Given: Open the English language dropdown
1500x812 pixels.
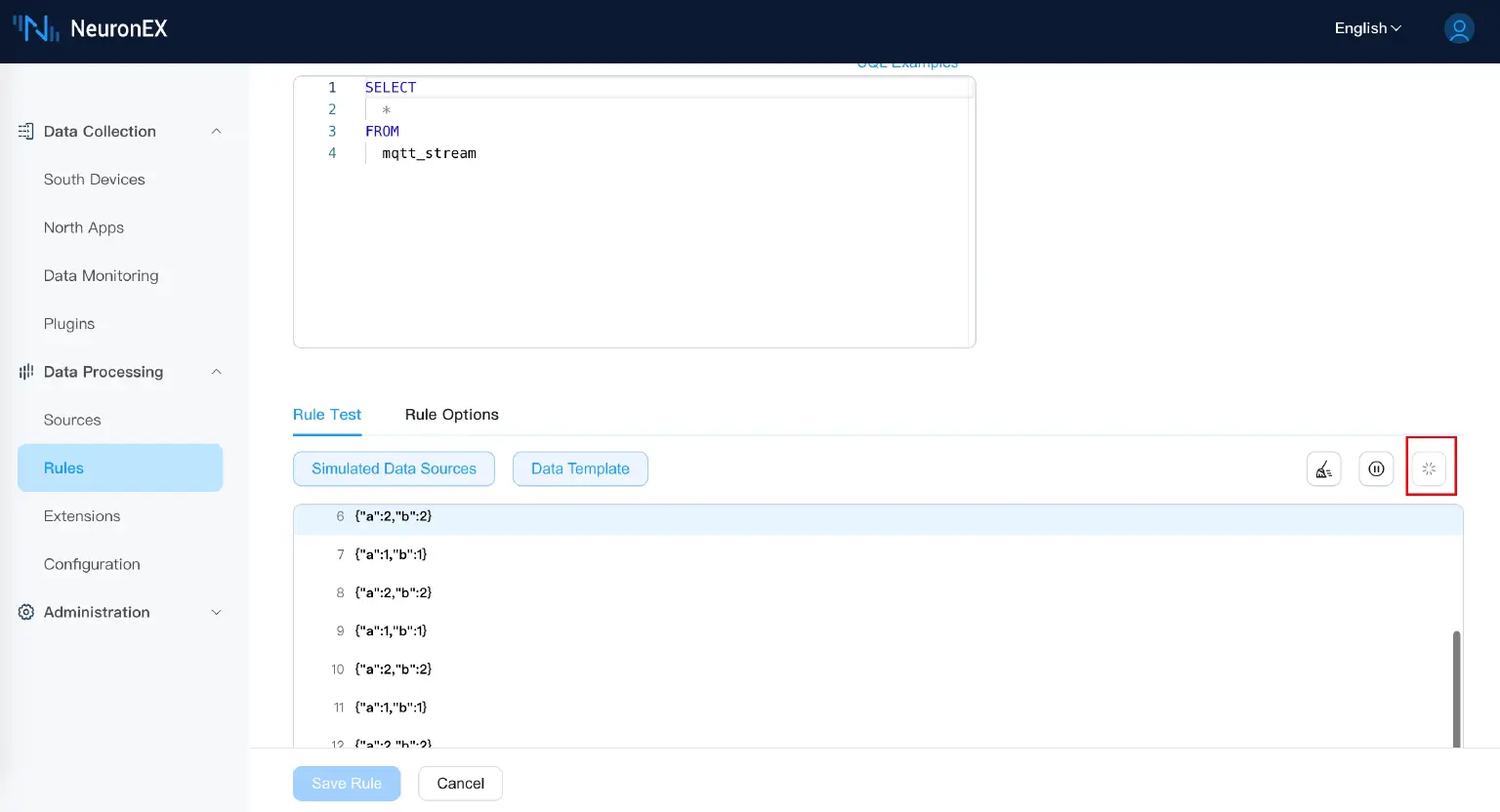Looking at the screenshot, I should [1367, 28].
